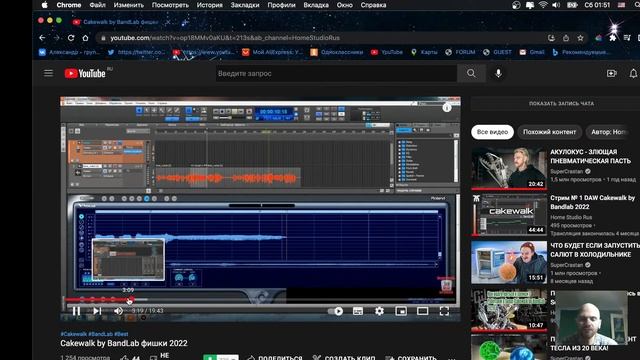Select the 'Cakewalk by BandLab фишки' browser tab

[x=121, y=22]
